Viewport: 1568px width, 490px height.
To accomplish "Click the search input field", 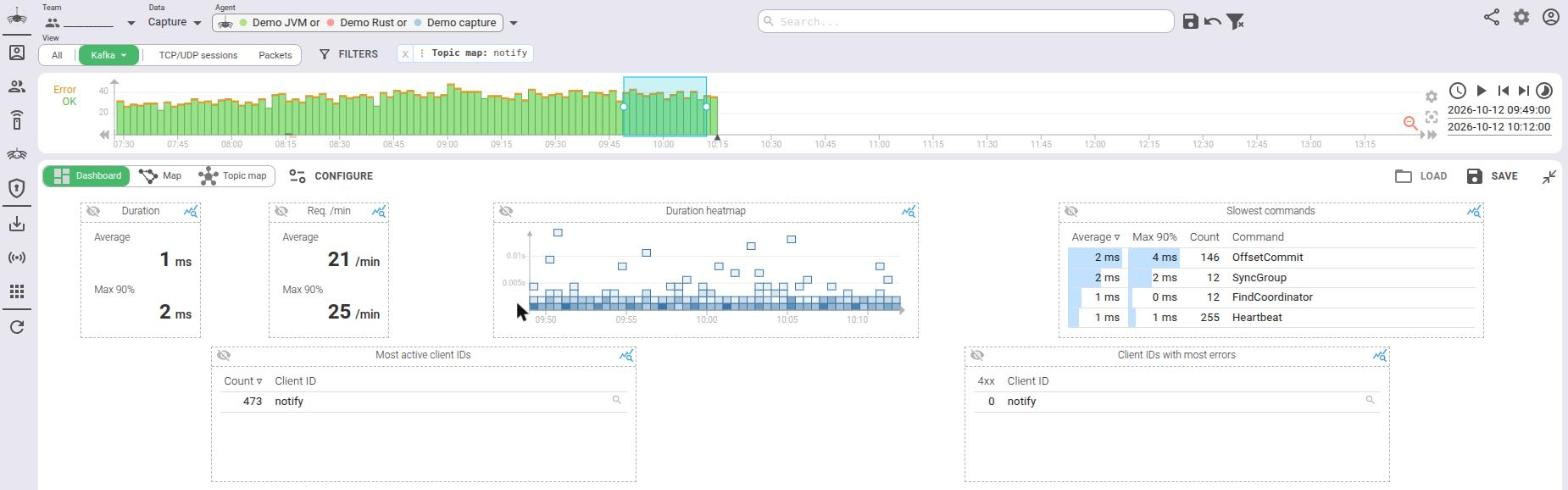I will click(x=965, y=21).
